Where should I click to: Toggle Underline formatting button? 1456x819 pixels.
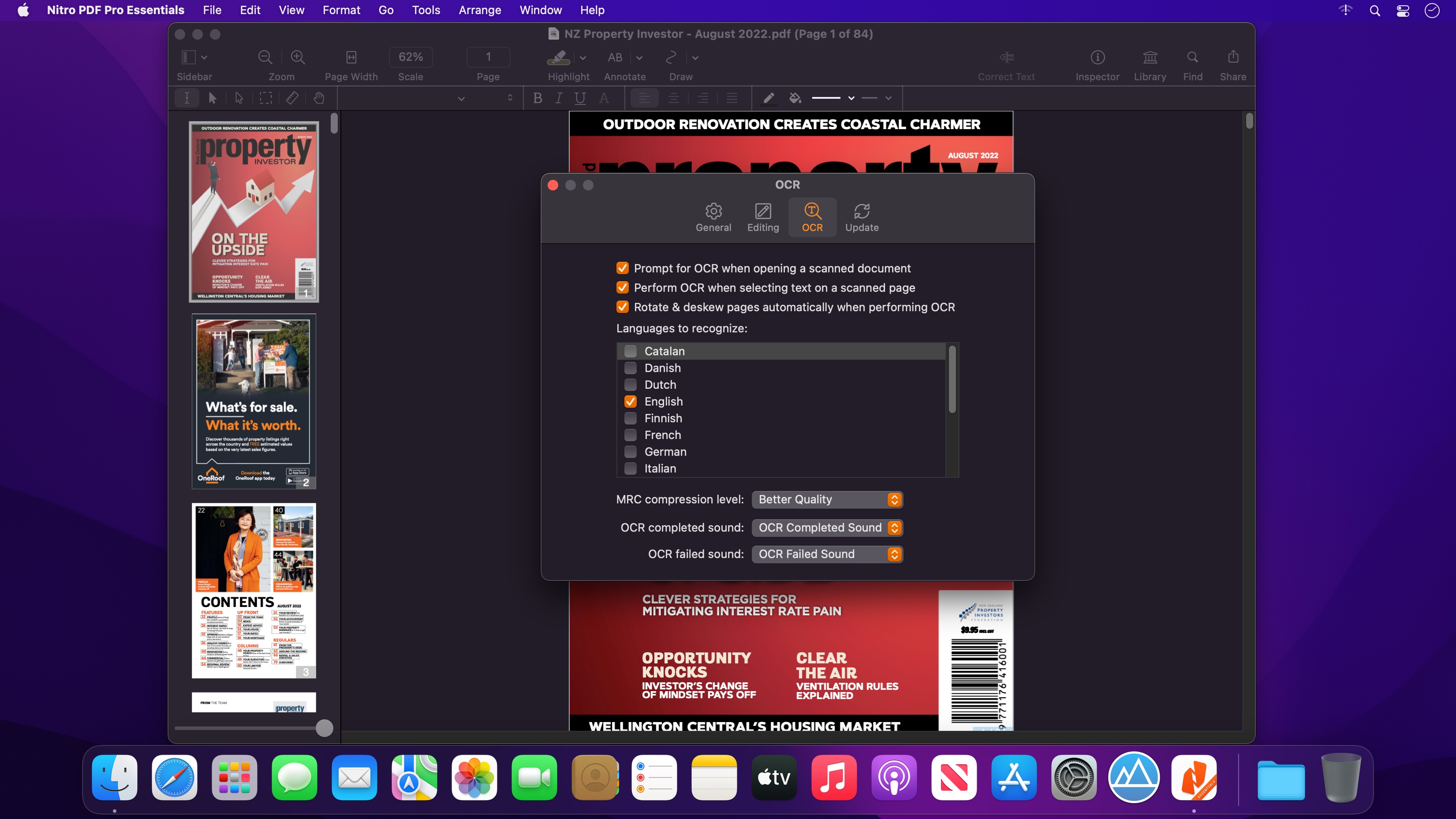pos(580,98)
